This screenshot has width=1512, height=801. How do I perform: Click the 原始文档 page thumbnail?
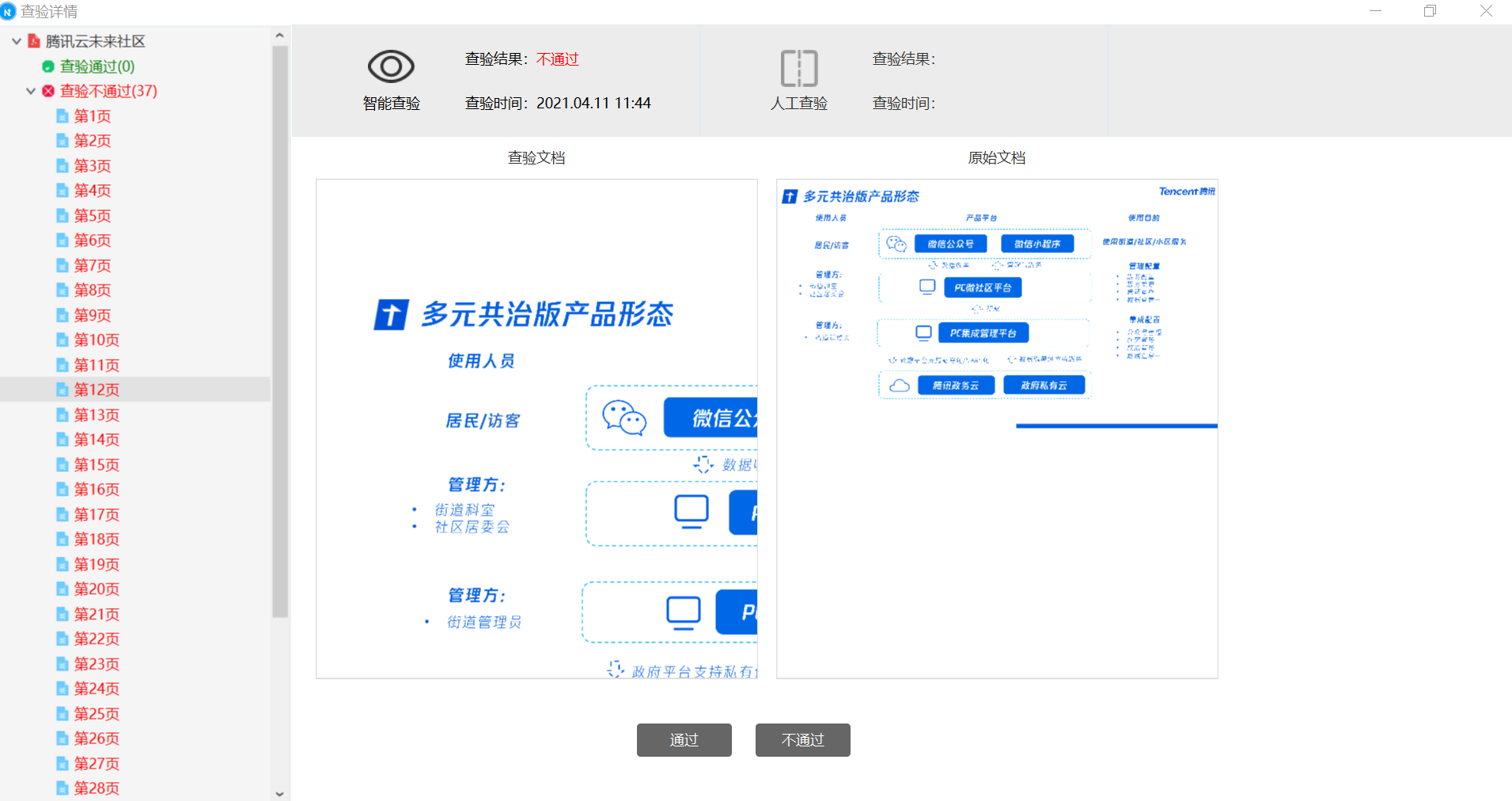click(997, 429)
